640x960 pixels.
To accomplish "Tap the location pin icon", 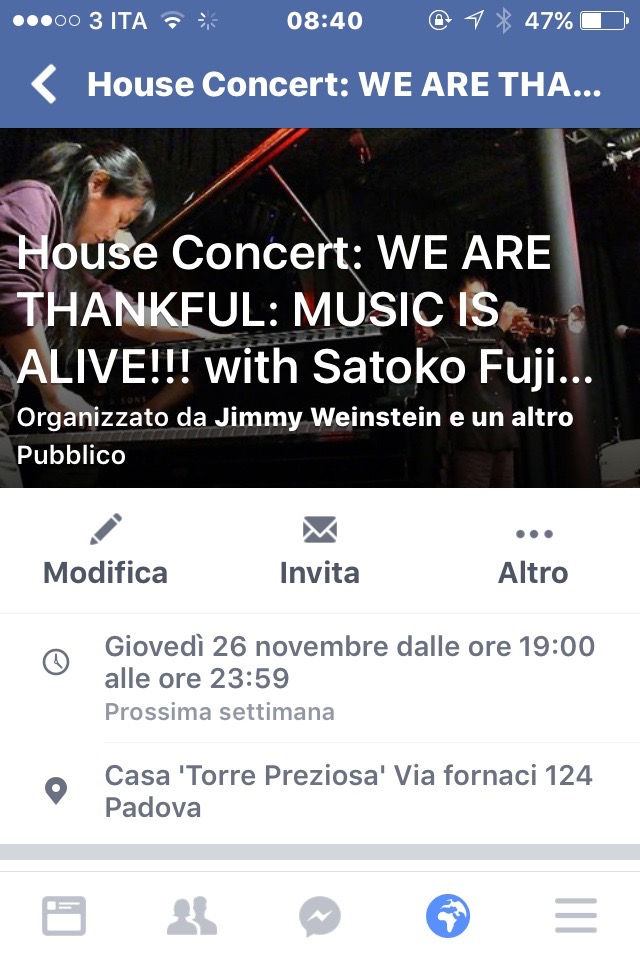I will [x=56, y=791].
